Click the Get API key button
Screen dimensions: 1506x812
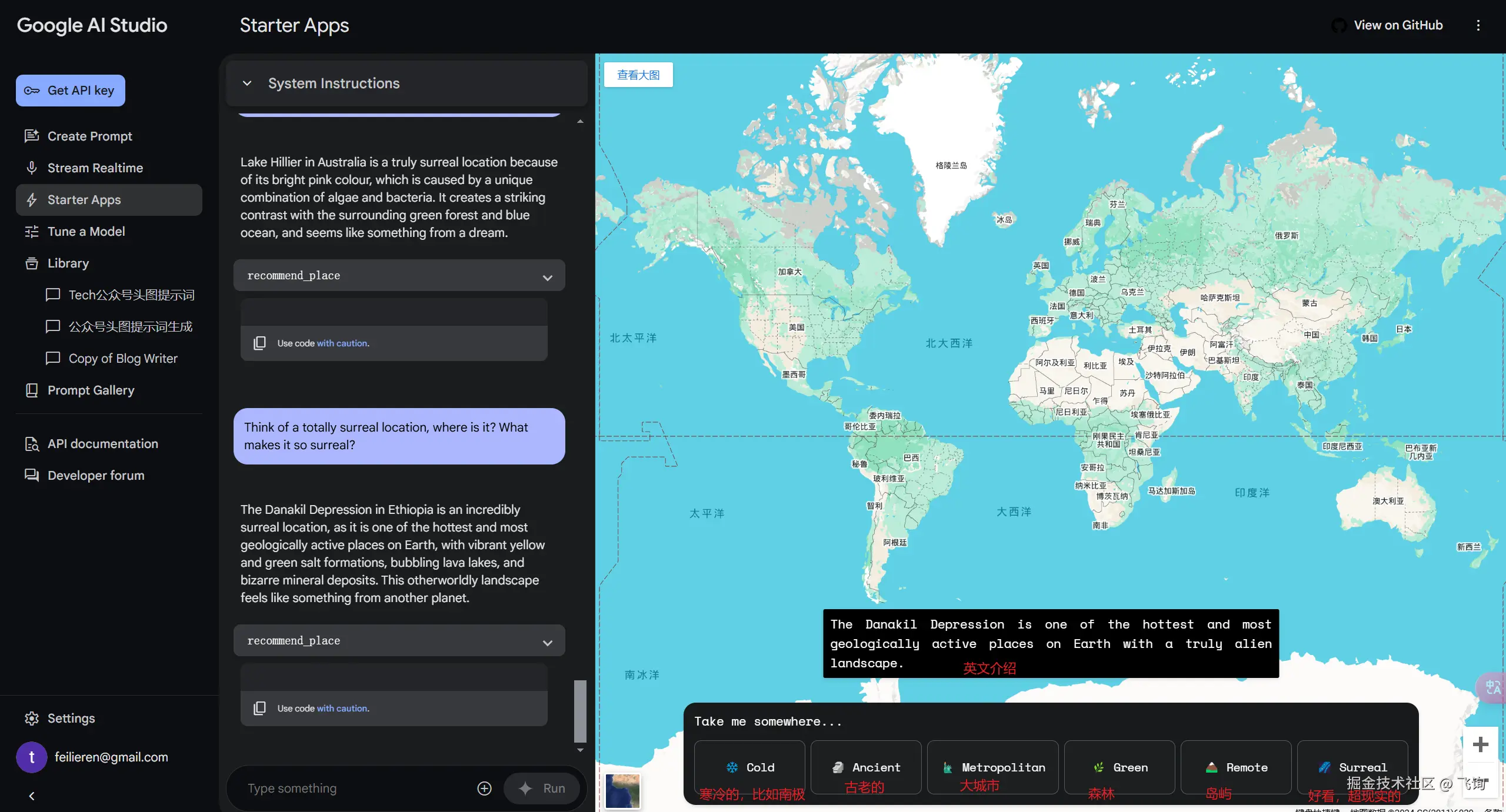71,91
